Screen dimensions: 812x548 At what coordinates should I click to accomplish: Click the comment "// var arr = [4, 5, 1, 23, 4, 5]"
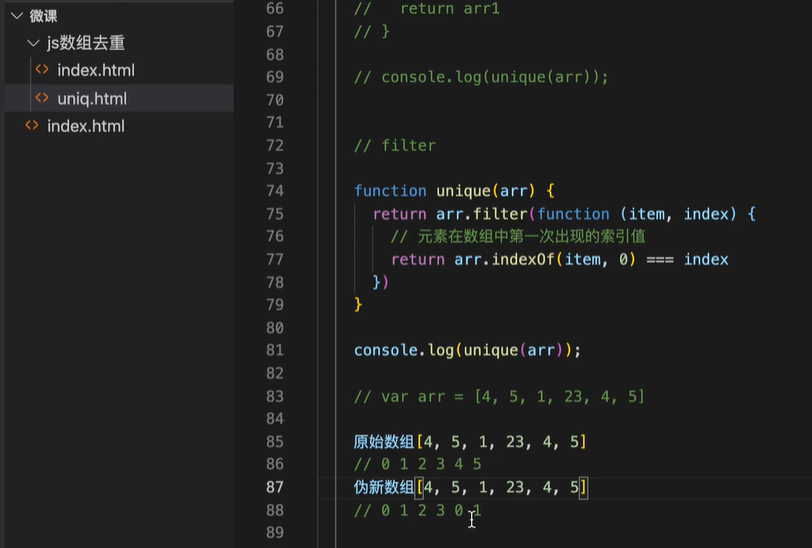(x=499, y=397)
